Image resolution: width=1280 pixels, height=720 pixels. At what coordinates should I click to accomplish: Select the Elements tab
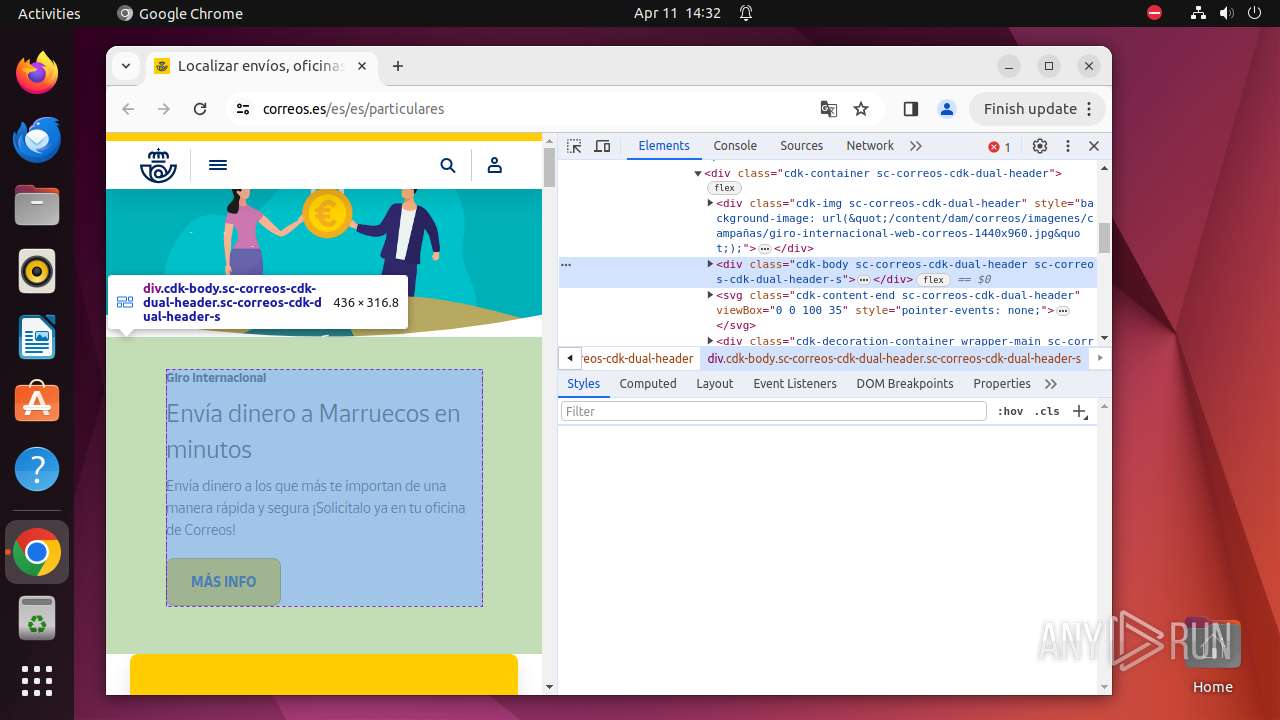[664, 146]
